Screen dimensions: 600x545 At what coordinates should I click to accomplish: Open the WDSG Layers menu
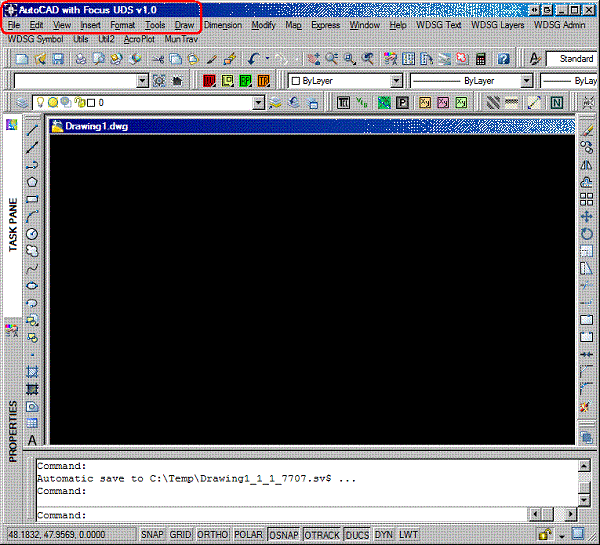click(x=497, y=25)
